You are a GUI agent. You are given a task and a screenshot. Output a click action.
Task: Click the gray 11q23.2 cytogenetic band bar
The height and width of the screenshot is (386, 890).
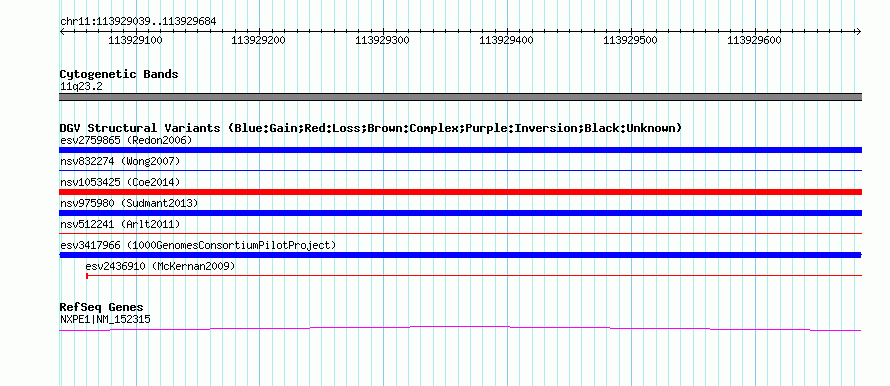tap(460, 97)
